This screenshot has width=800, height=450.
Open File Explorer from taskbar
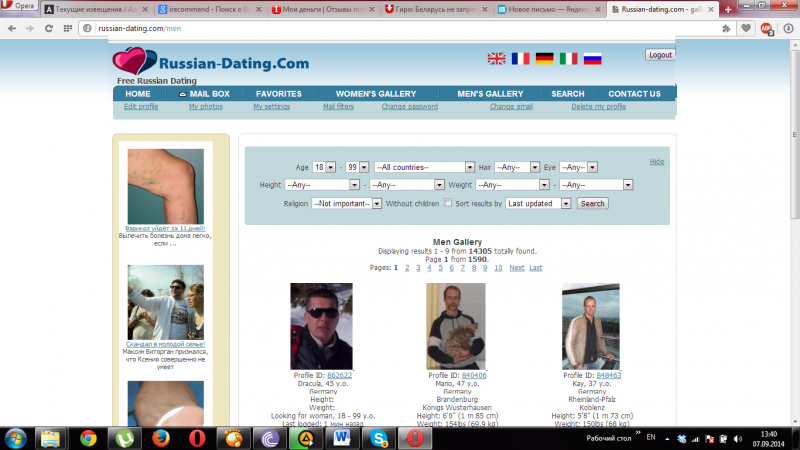pyautogui.click(x=50, y=439)
